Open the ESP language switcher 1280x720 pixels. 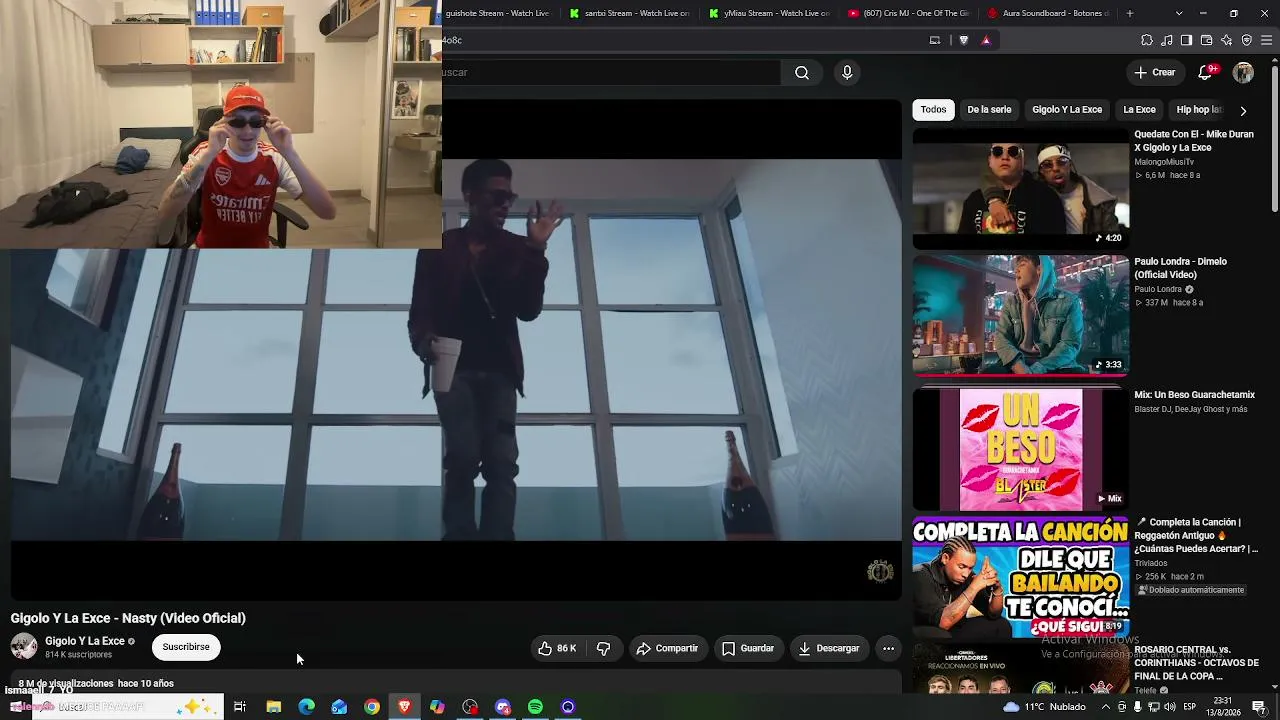[x=1189, y=707]
